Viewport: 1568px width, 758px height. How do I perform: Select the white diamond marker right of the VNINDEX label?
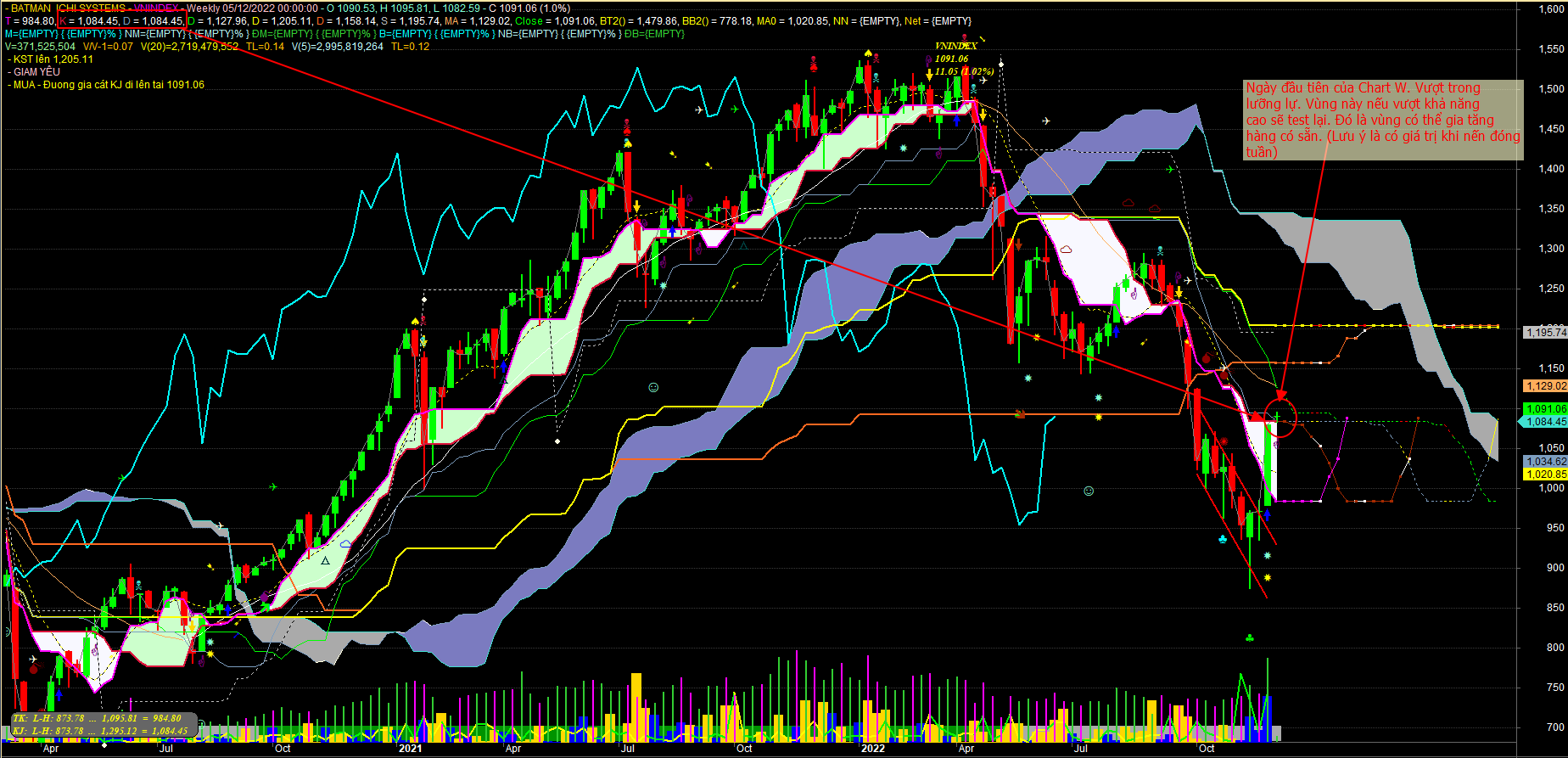point(1001,63)
